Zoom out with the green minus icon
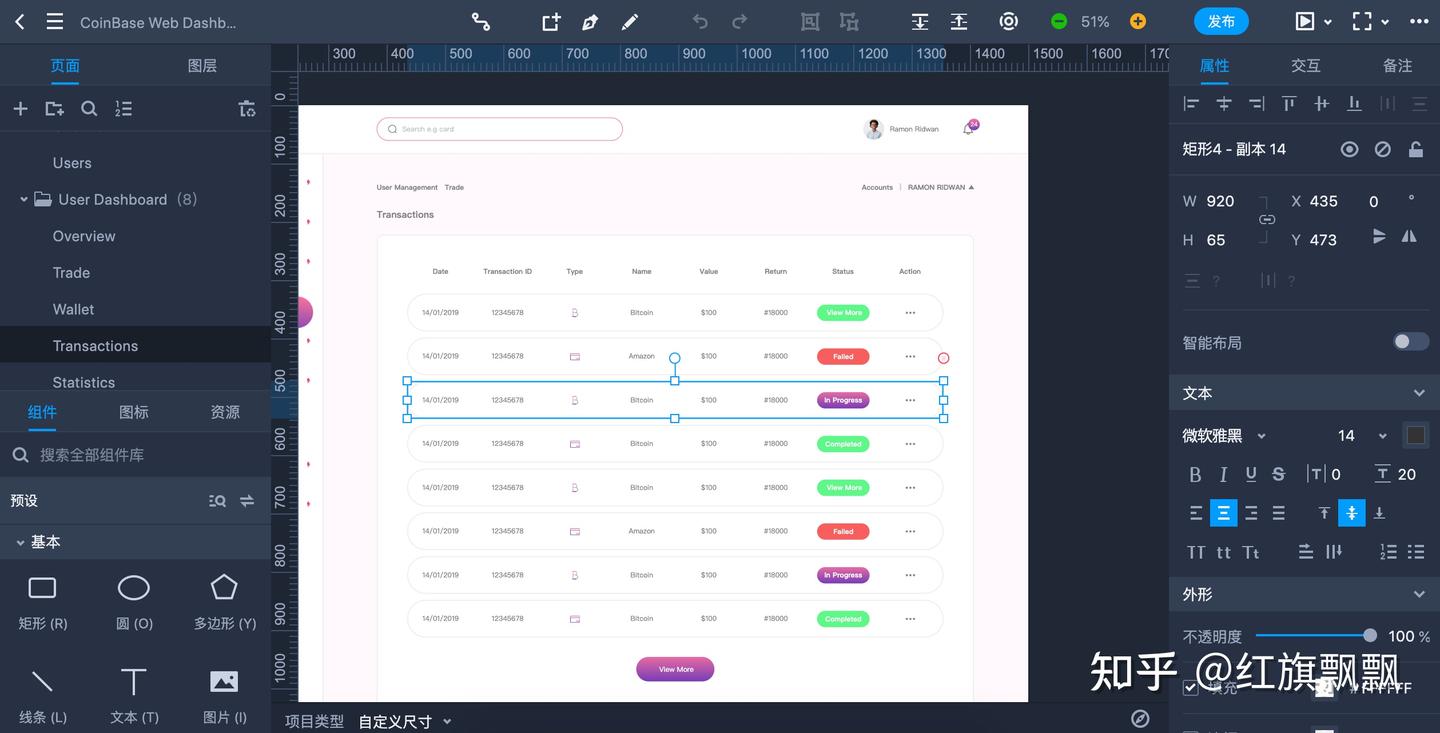 point(1059,21)
